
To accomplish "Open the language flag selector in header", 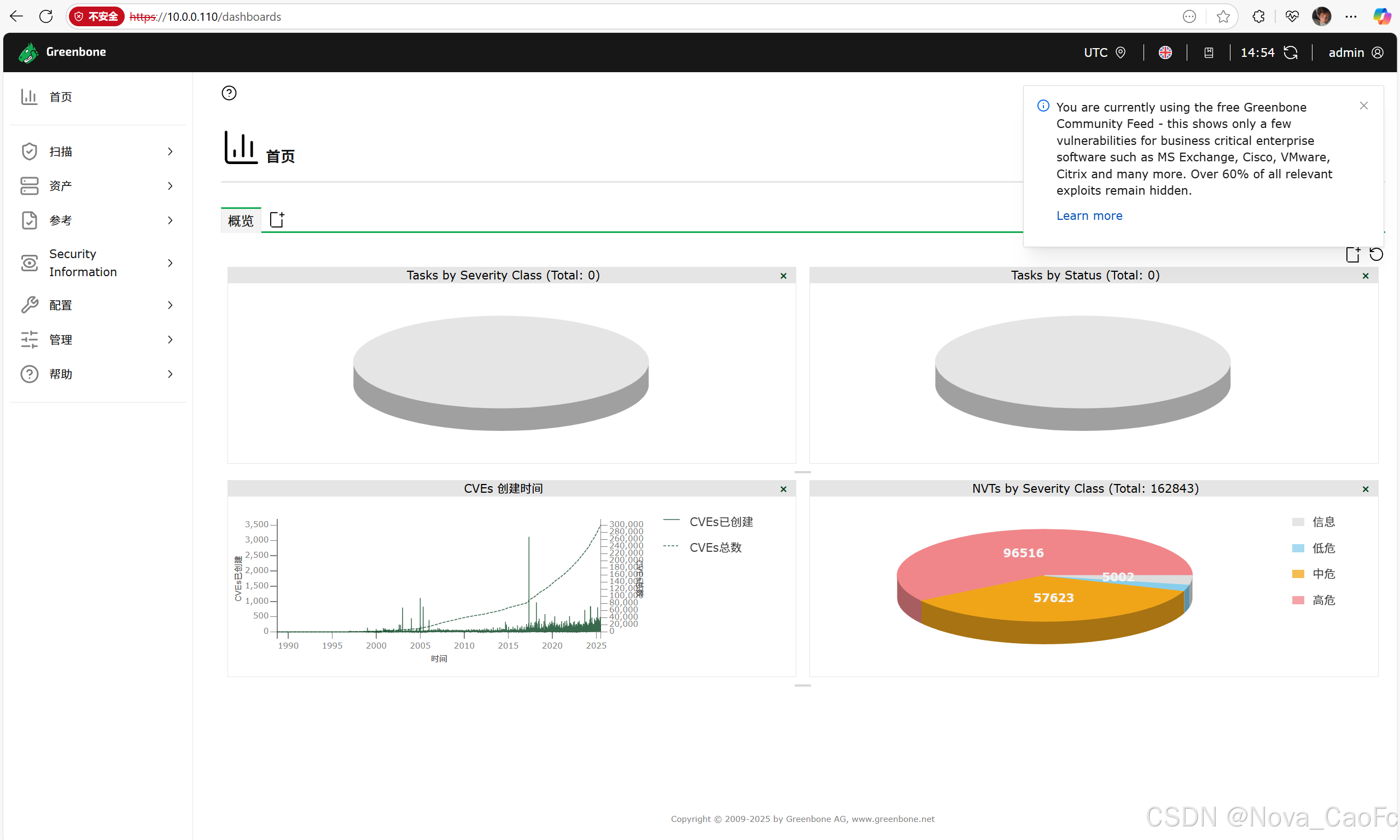I will 1165,52.
